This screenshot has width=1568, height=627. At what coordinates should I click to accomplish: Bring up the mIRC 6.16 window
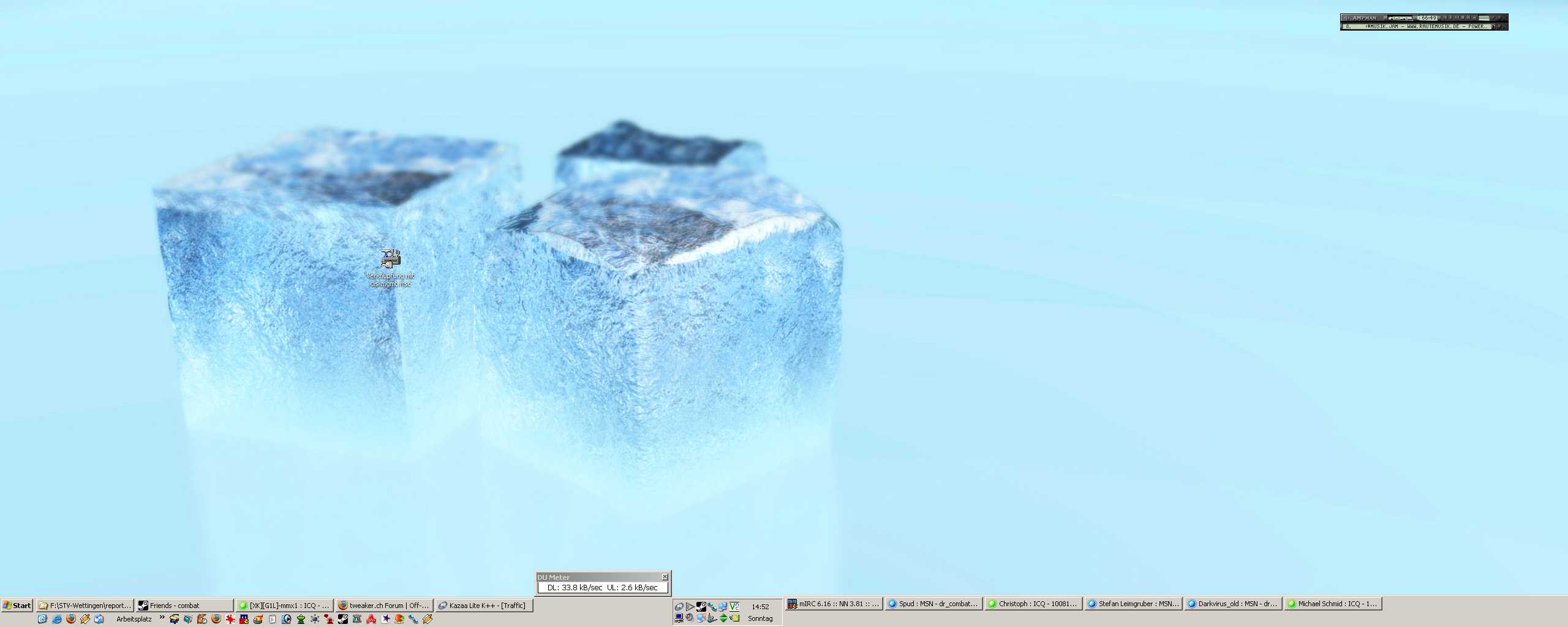tap(833, 604)
